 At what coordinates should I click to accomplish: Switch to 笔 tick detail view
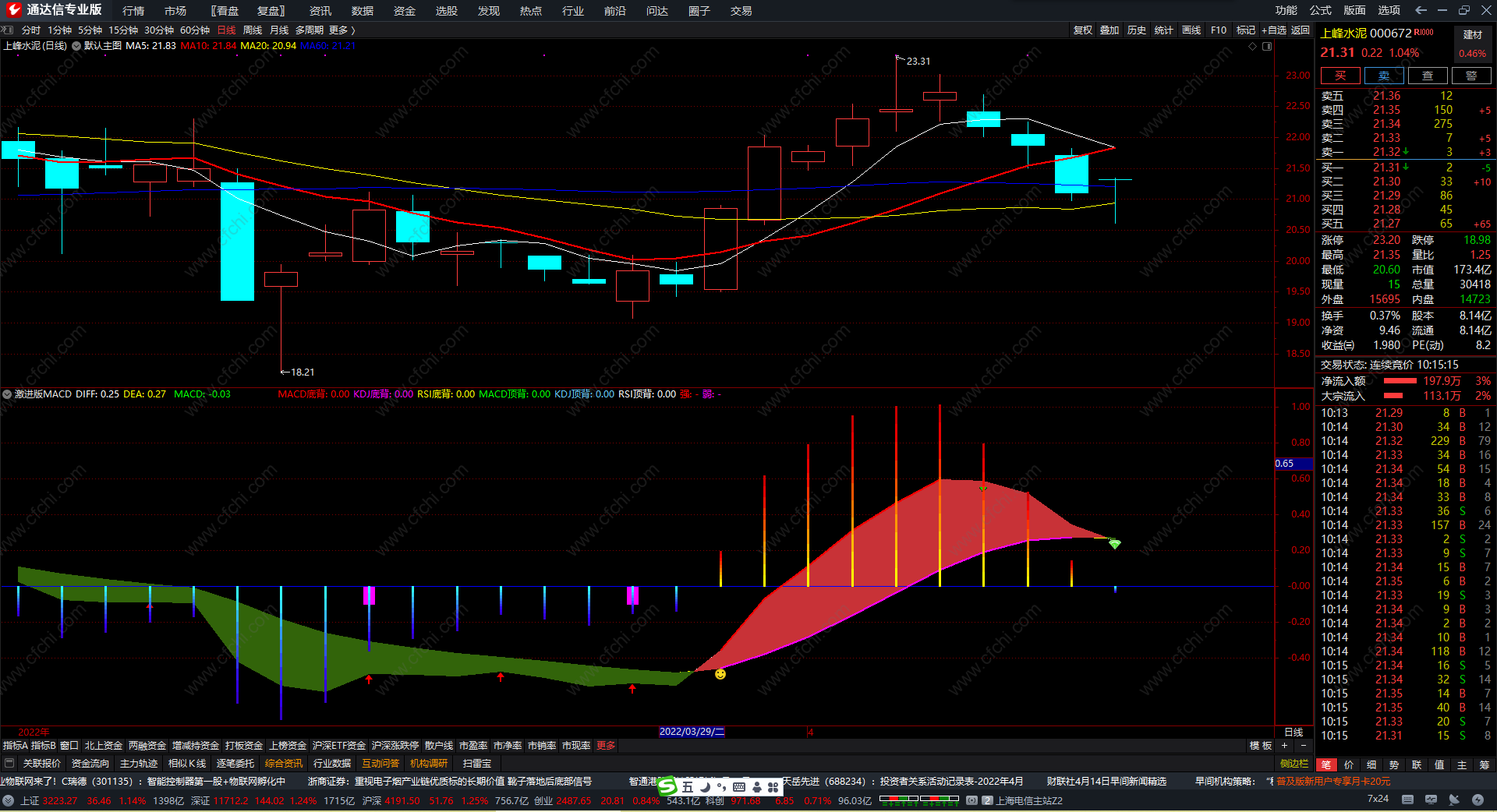coord(1326,764)
